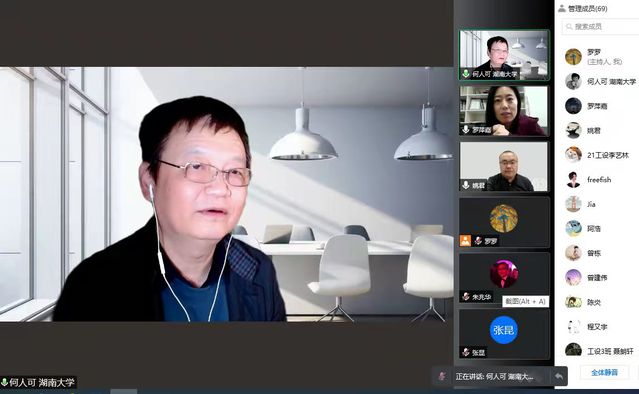Click the 搜索成员 search field
Viewport: 639px width, 394px height.
[x=600, y=27]
